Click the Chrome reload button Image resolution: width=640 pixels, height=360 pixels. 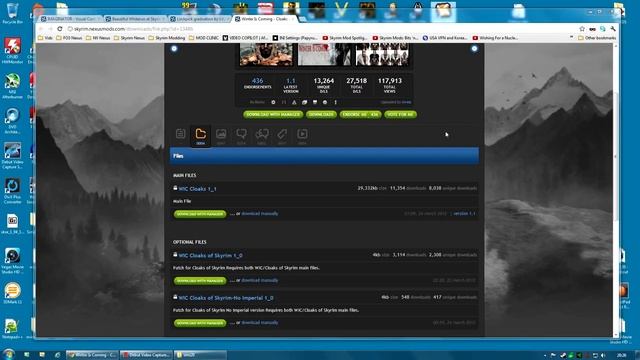click(x=60, y=29)
